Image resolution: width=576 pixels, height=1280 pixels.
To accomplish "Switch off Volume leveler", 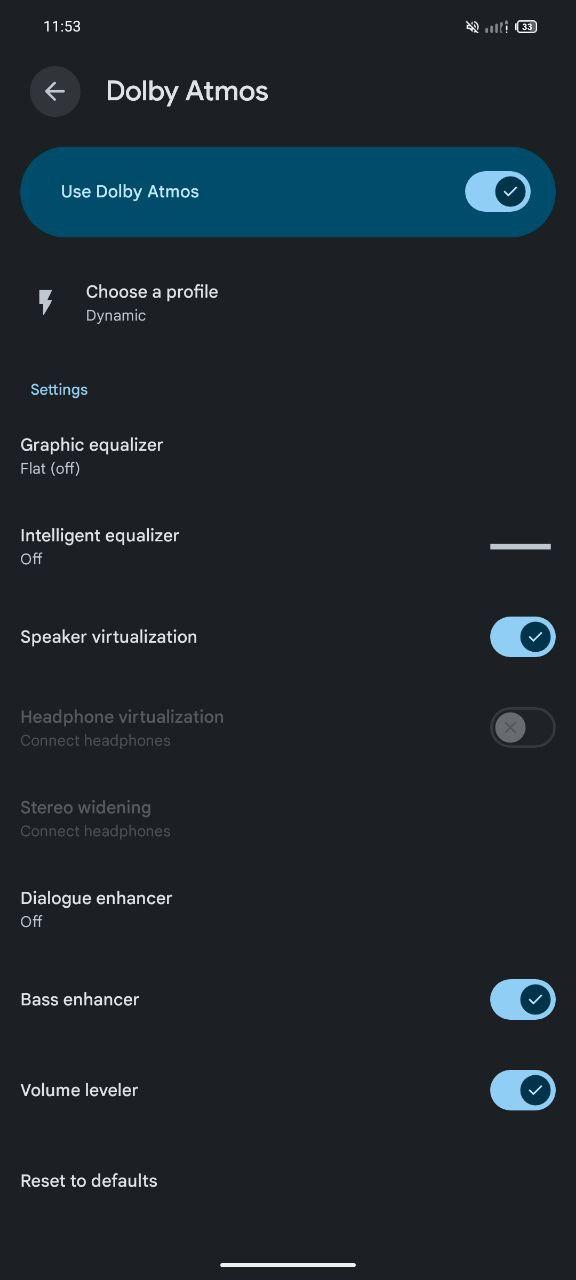I will [x=522, y=1090].
